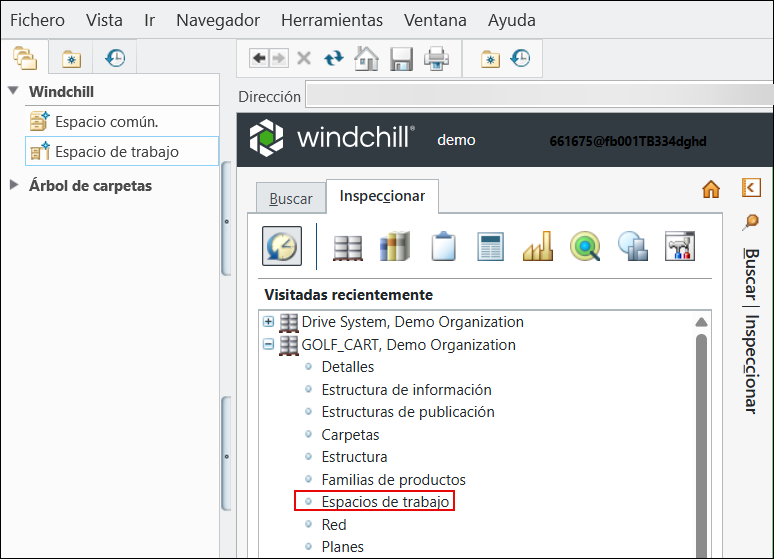Click the orange pin icon
The image size is (774, 559).
[750, 222]
